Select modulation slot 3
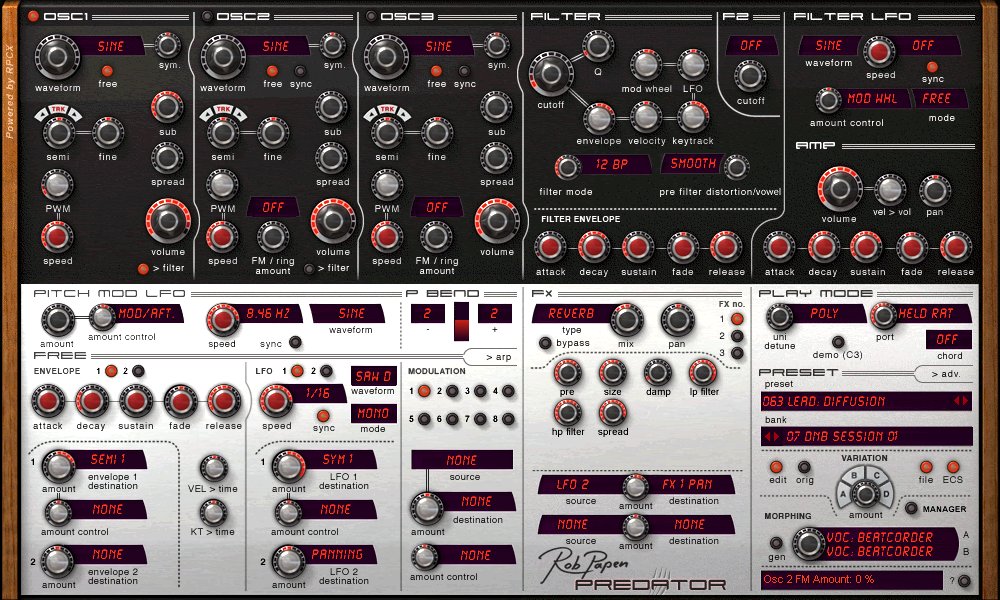Screen dimensions: 1000x600 (480, 391)
